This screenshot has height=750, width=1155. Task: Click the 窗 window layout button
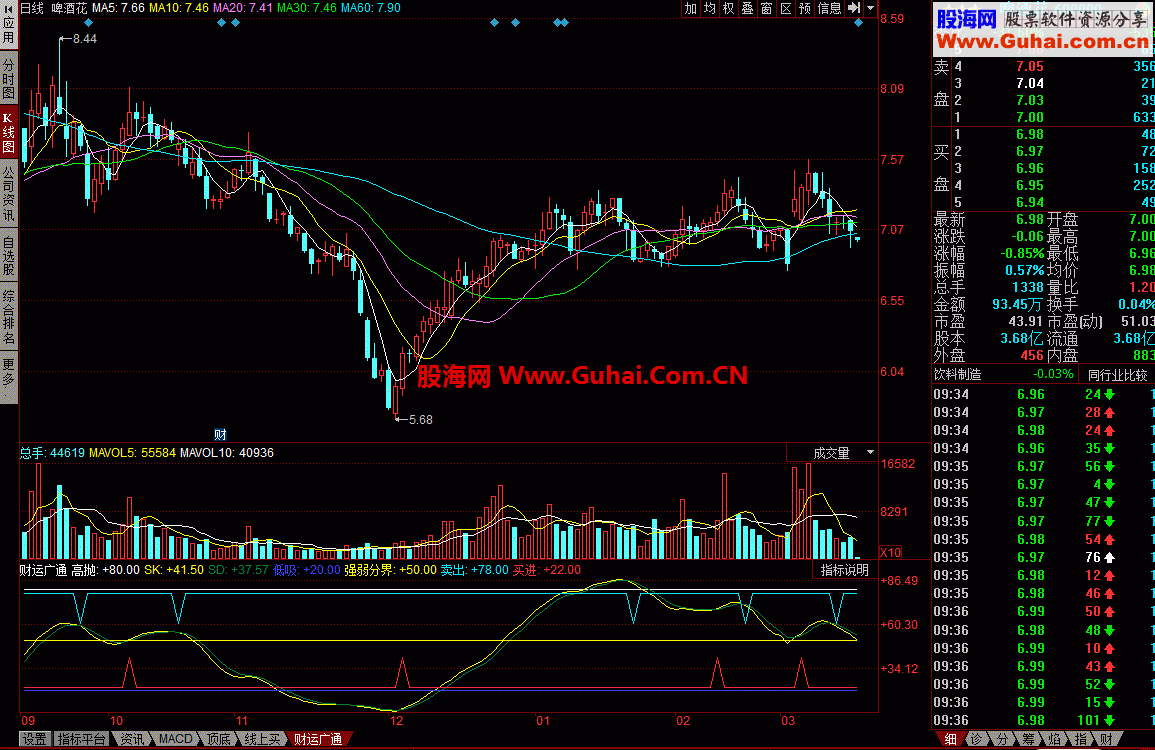766,8
